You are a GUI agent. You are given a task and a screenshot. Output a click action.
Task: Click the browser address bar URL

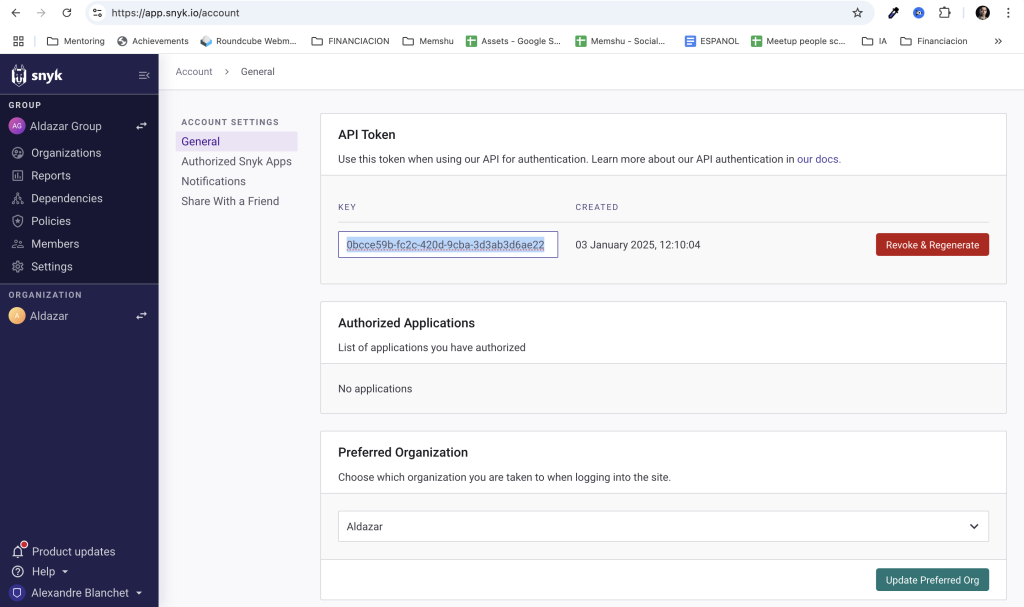[175, 12]
